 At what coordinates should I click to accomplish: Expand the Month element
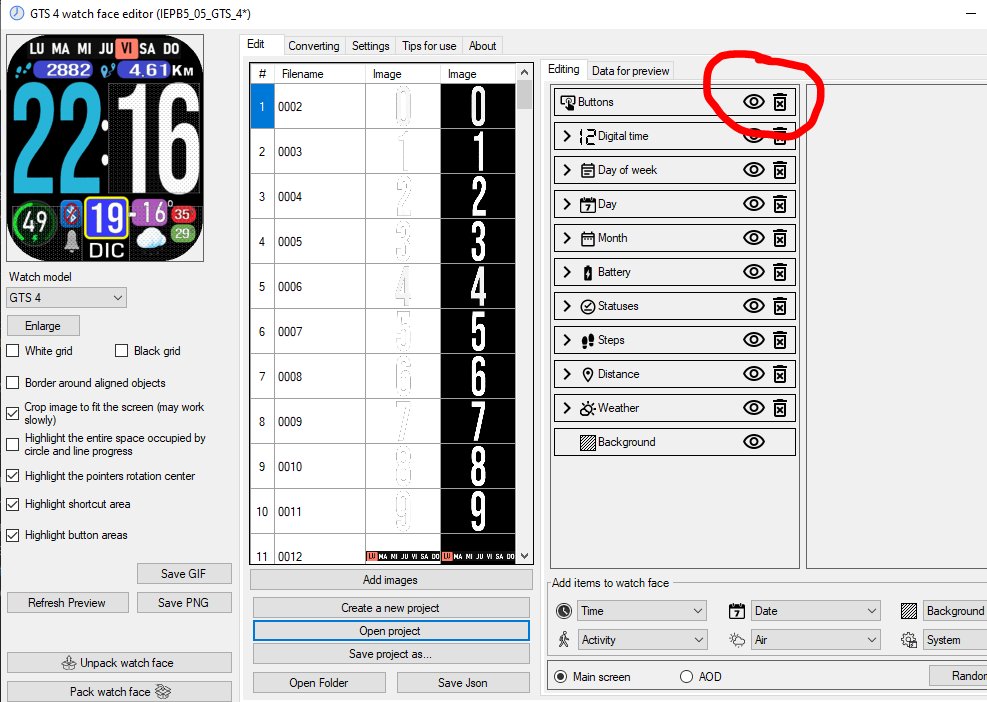point(567,238)
